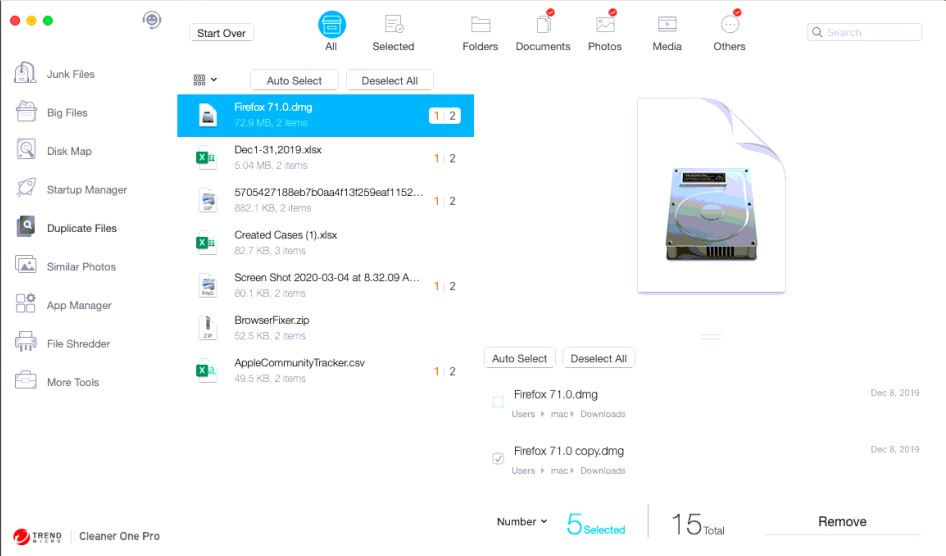Click Deselect All above file list

point(390,80)
